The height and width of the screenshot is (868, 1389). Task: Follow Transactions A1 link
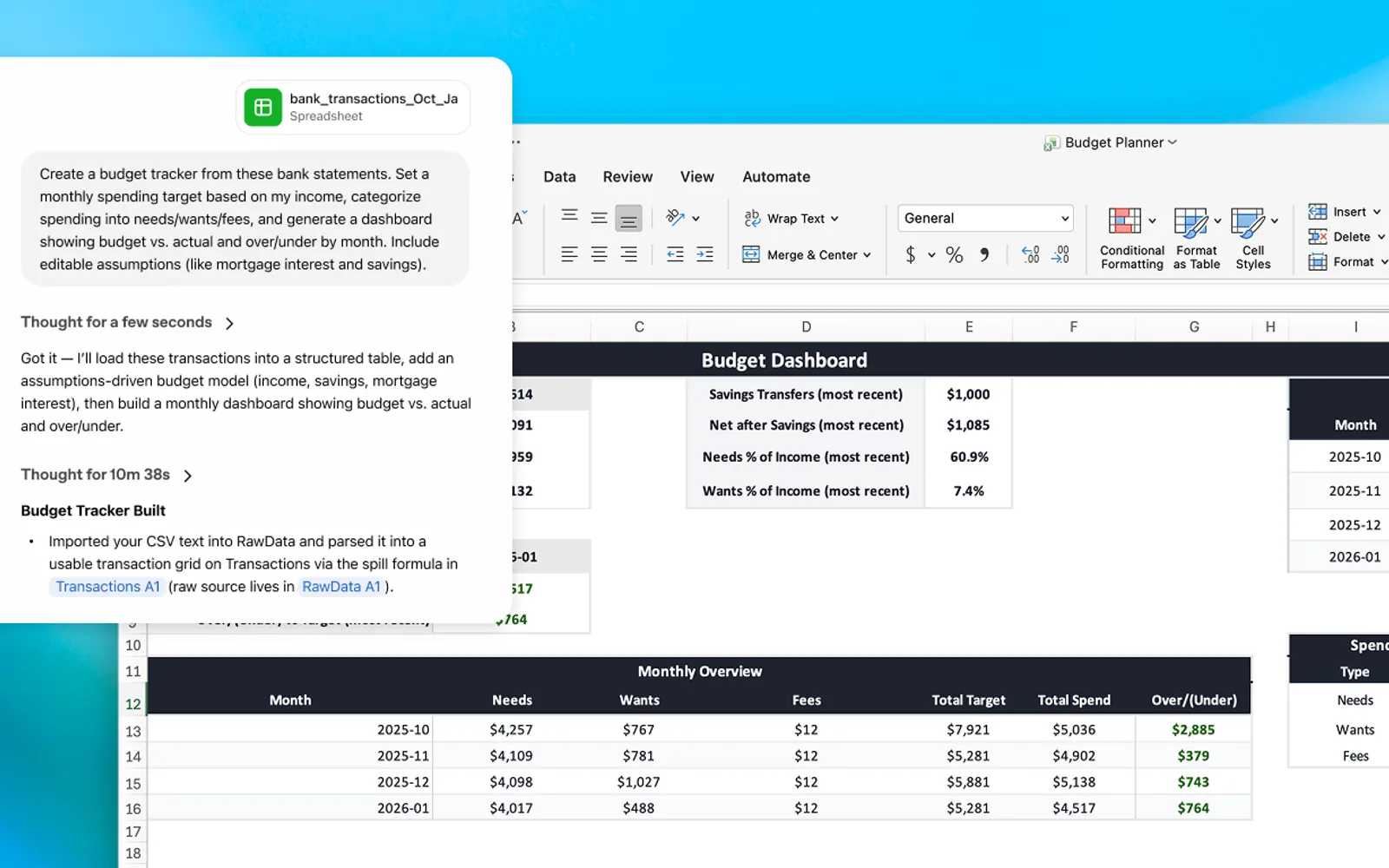tap(108, 587)
